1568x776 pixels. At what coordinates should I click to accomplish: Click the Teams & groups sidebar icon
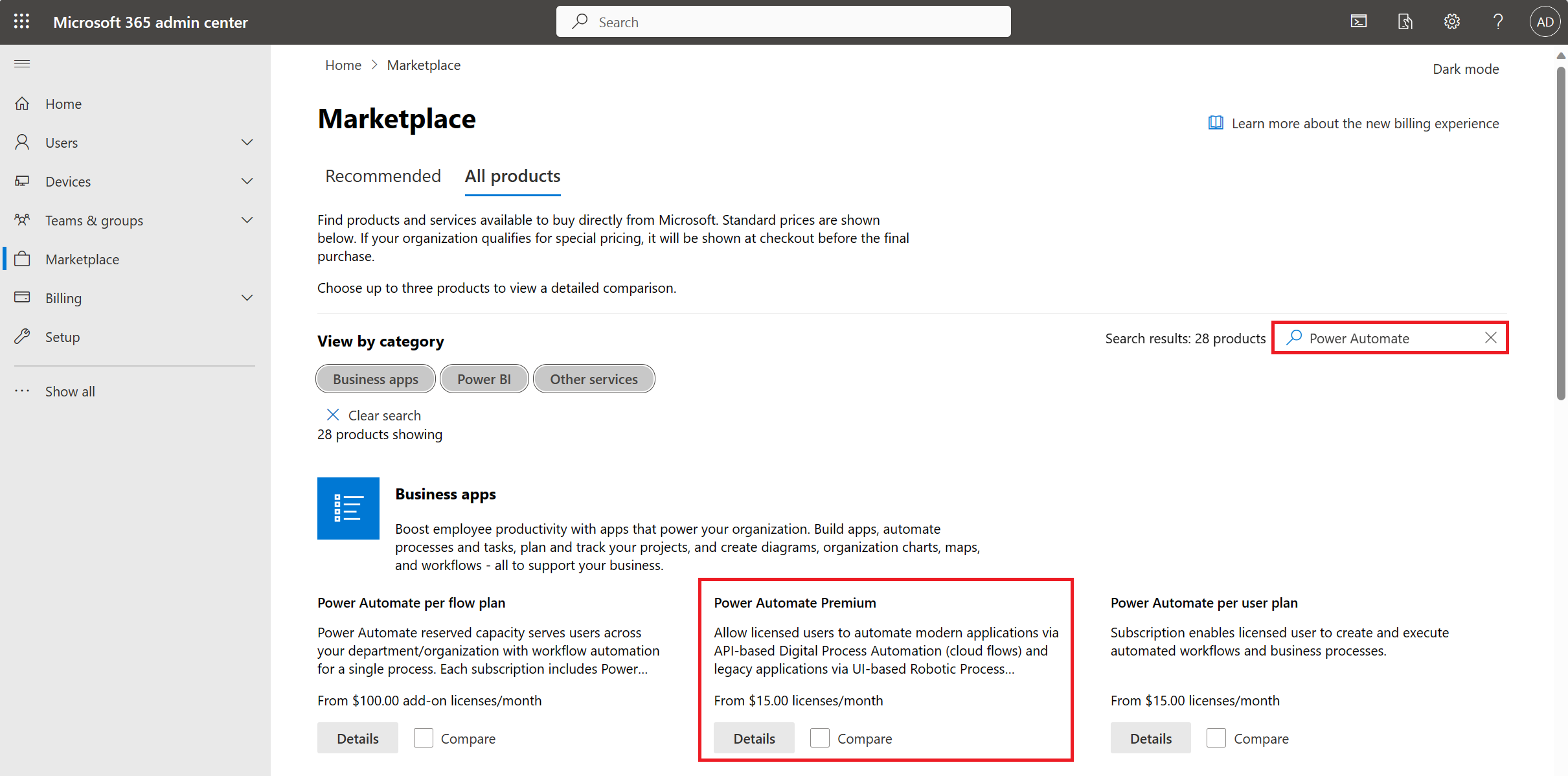tap(23, 220)
